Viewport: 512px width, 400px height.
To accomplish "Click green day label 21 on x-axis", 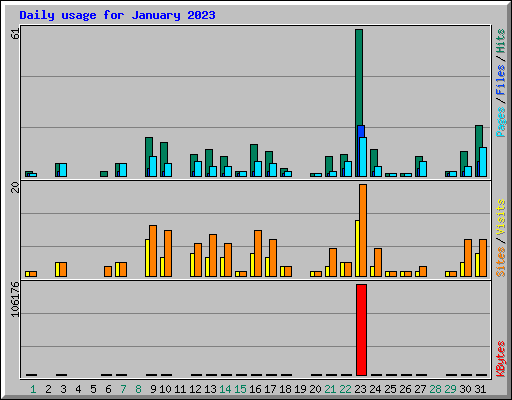I will click(330, 389).
